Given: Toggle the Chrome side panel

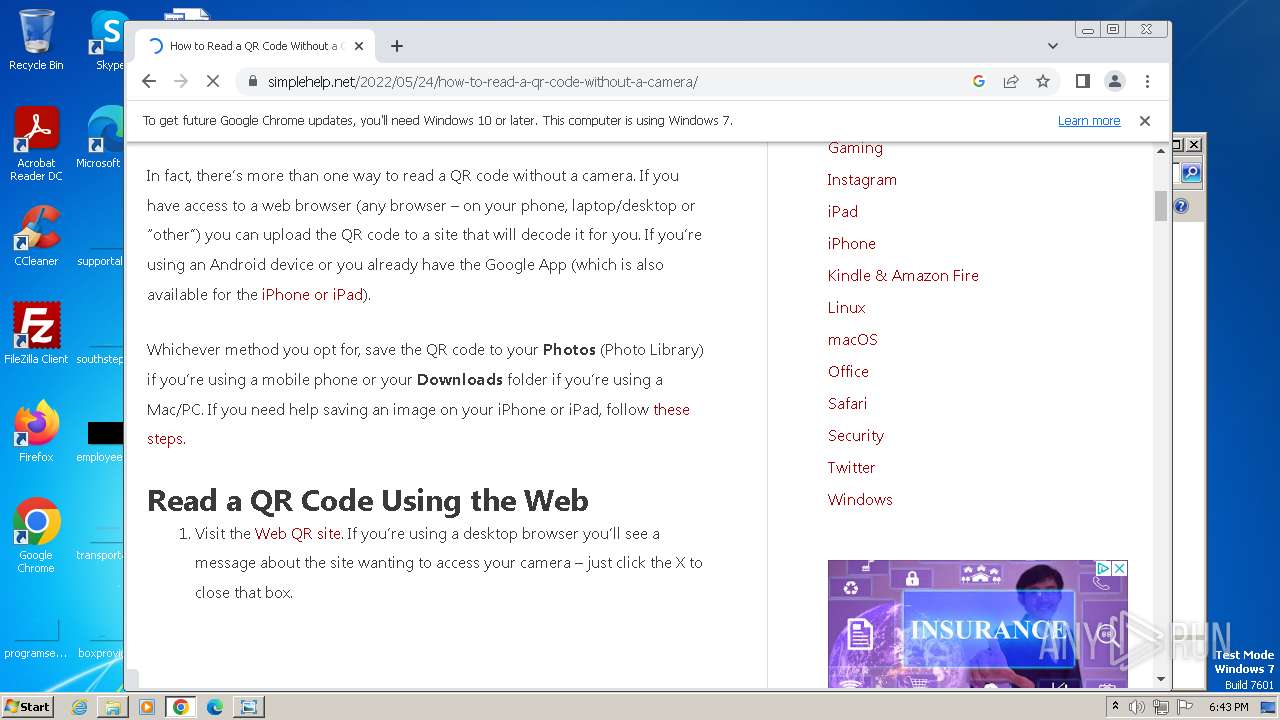Looking at the screenshot, I should (1082, 82).
